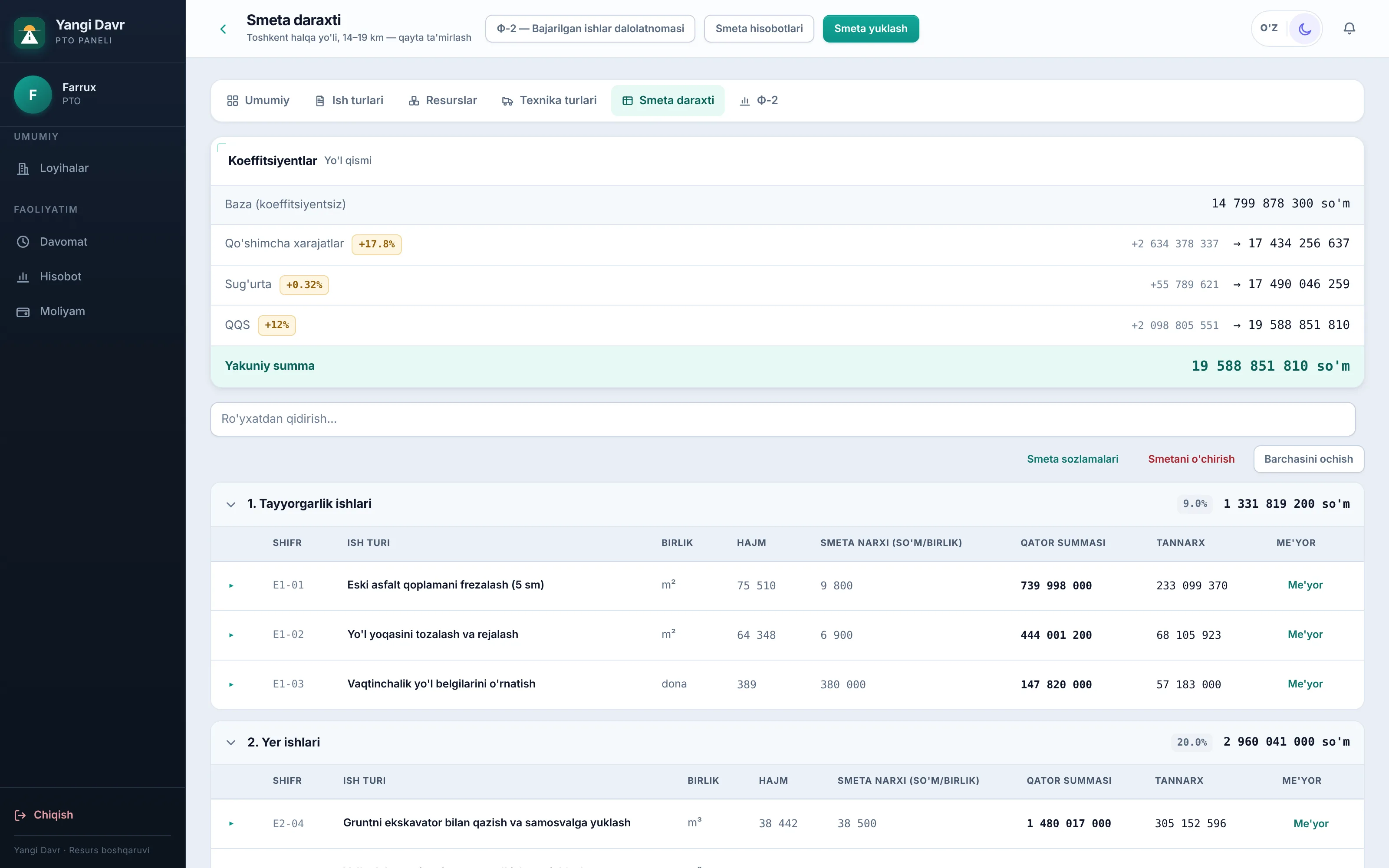
Task: Expand row E1-02 triangle
Action: click(231, 635)
